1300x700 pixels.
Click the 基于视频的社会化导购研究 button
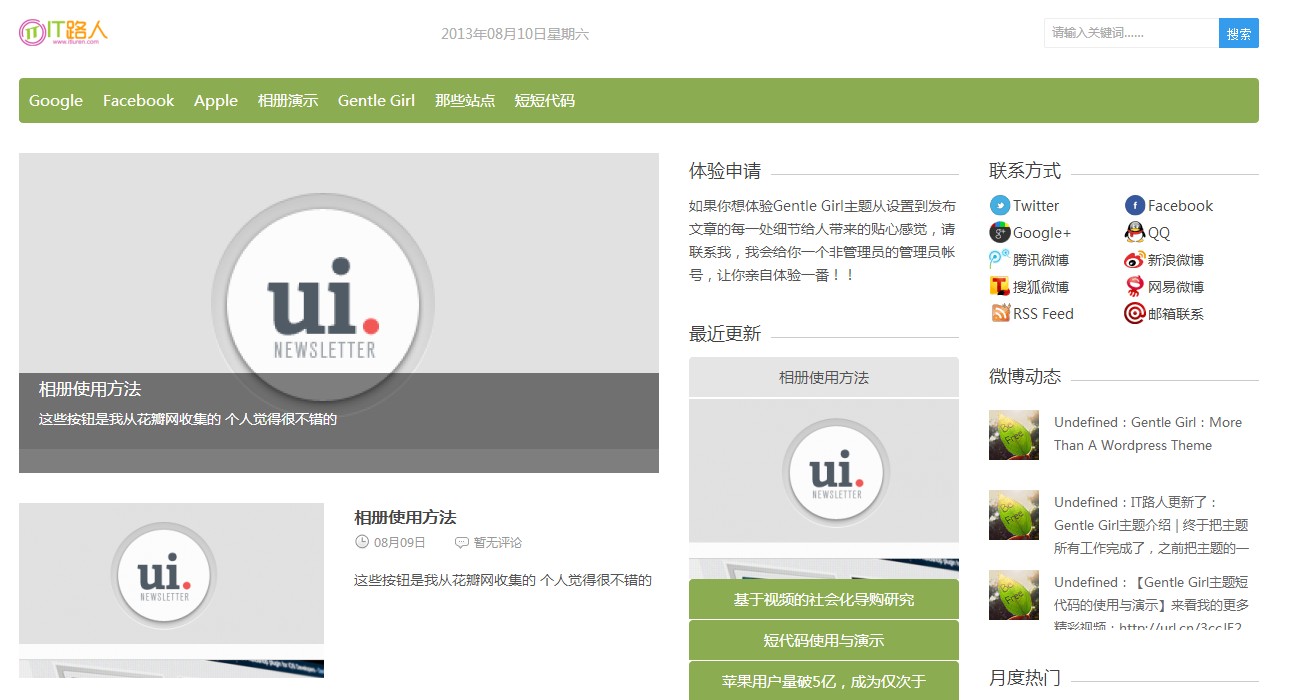823,599
